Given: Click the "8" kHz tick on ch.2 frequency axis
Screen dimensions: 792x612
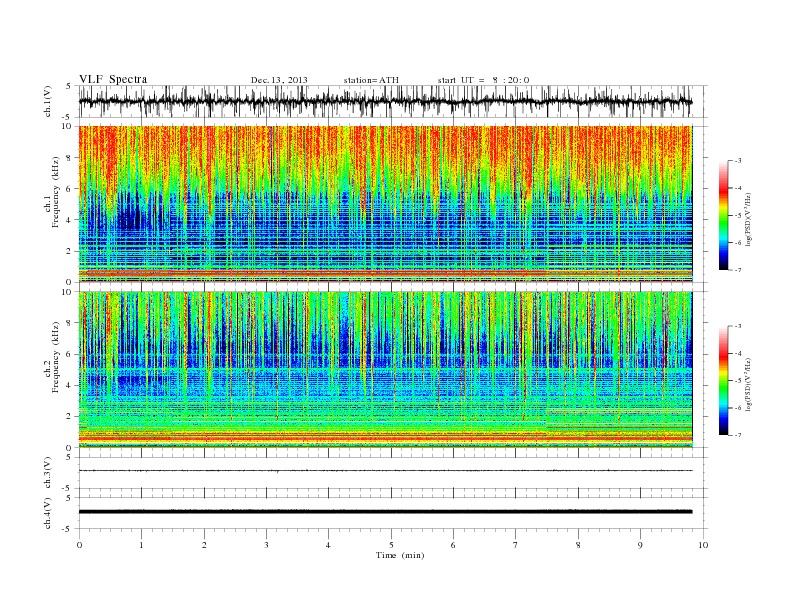Looking at the screenshot, I should point(69,323).
